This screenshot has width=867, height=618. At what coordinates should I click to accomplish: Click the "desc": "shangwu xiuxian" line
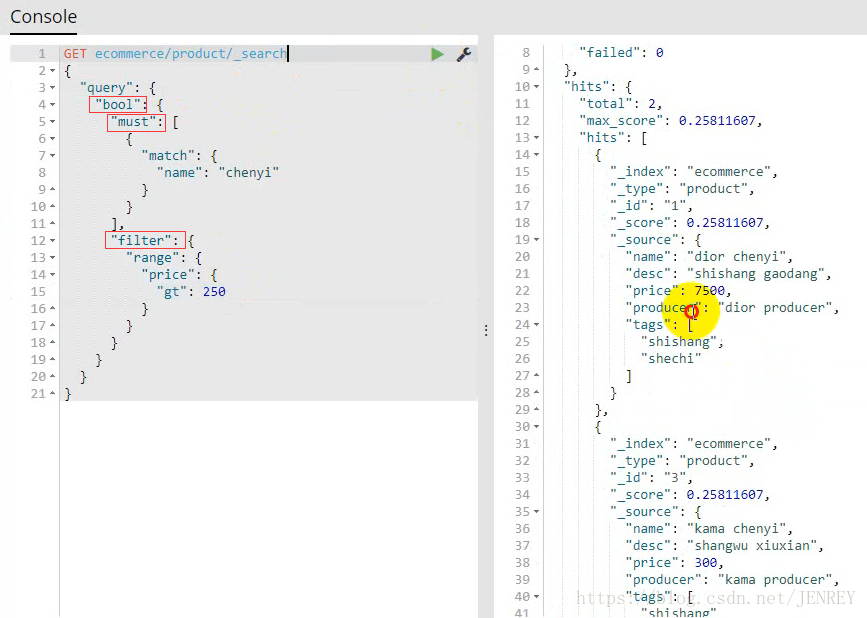724,546
